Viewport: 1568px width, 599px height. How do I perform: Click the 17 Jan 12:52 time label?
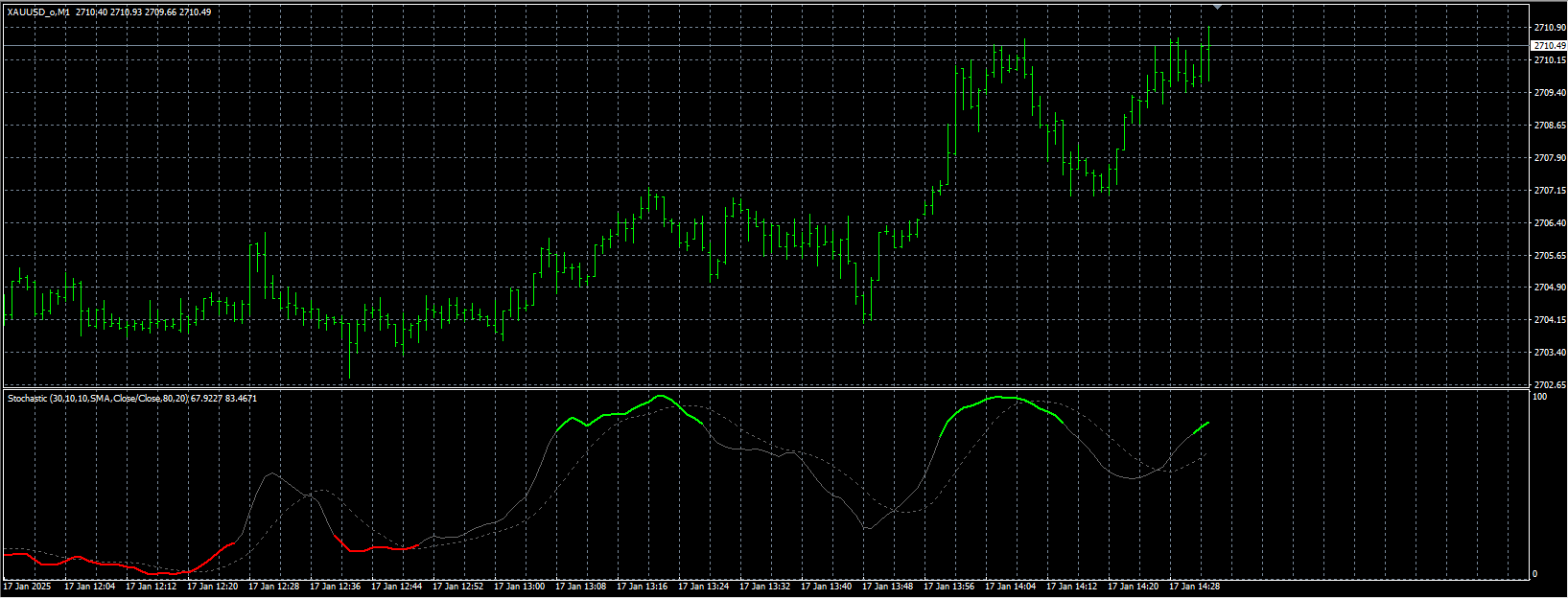click(457, 586)
